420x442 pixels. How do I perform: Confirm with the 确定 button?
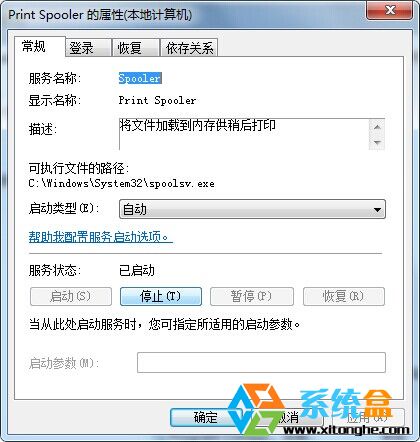point(205,417)
